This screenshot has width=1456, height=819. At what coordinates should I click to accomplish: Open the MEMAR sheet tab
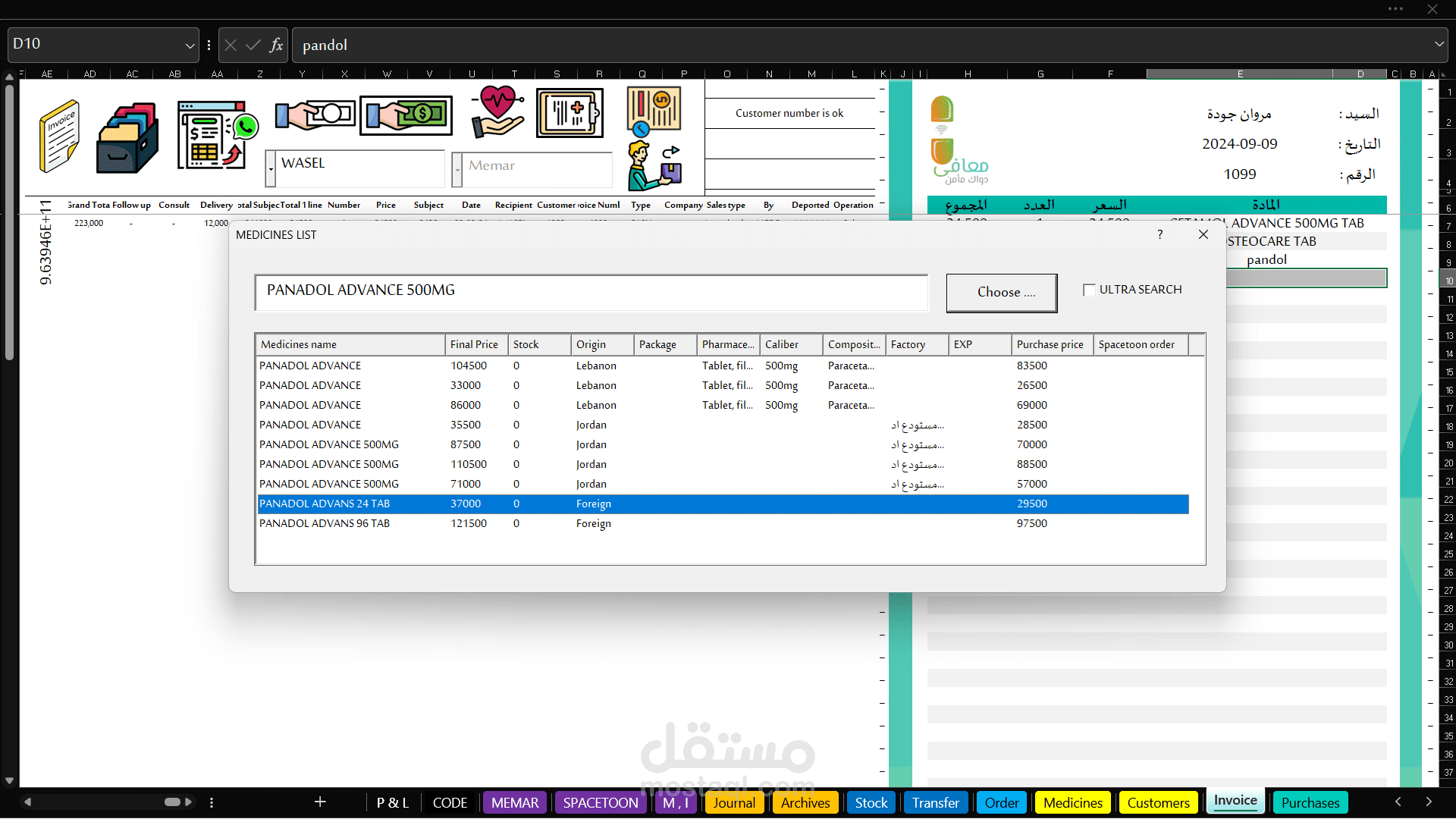point(515,803)
